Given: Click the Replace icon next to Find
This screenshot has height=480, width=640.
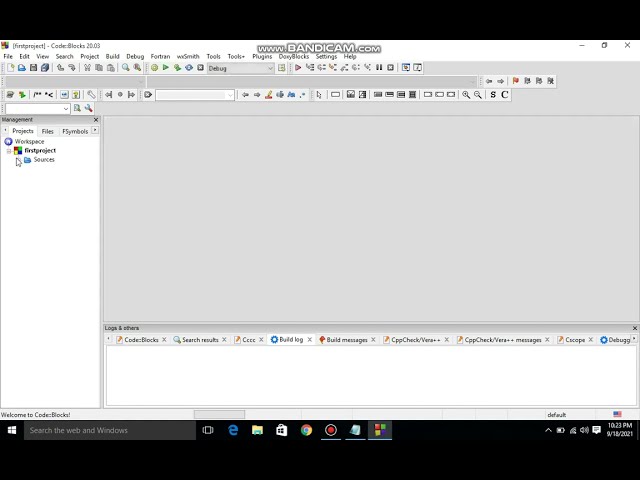Looking at the screenshot, I should [137, 68].
